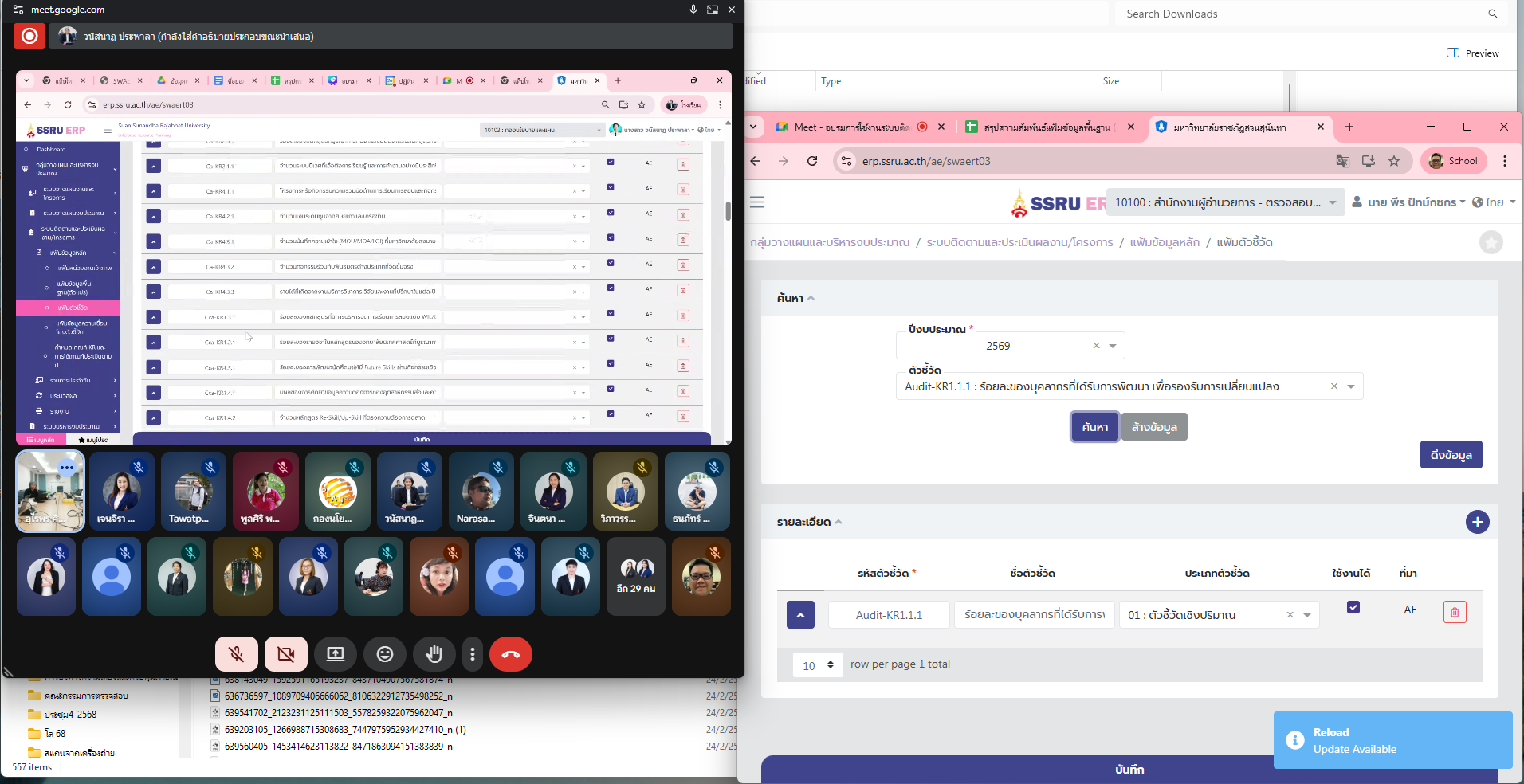Screen dimensions: 1524x784
Task: Open the department 10100 selector dropdown
Action: pos(1331,202)
